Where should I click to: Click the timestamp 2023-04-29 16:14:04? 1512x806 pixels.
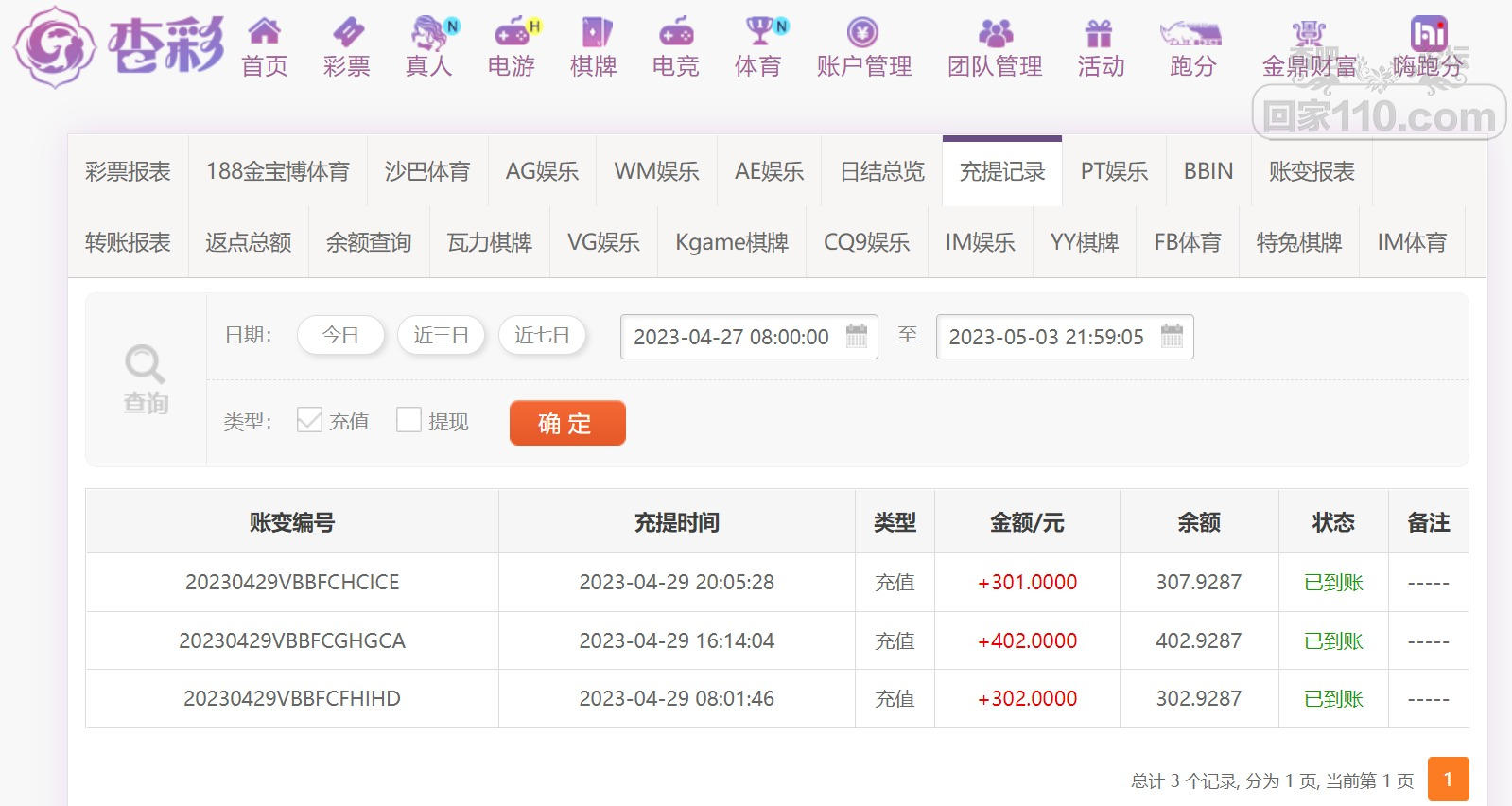pos(677,640)
